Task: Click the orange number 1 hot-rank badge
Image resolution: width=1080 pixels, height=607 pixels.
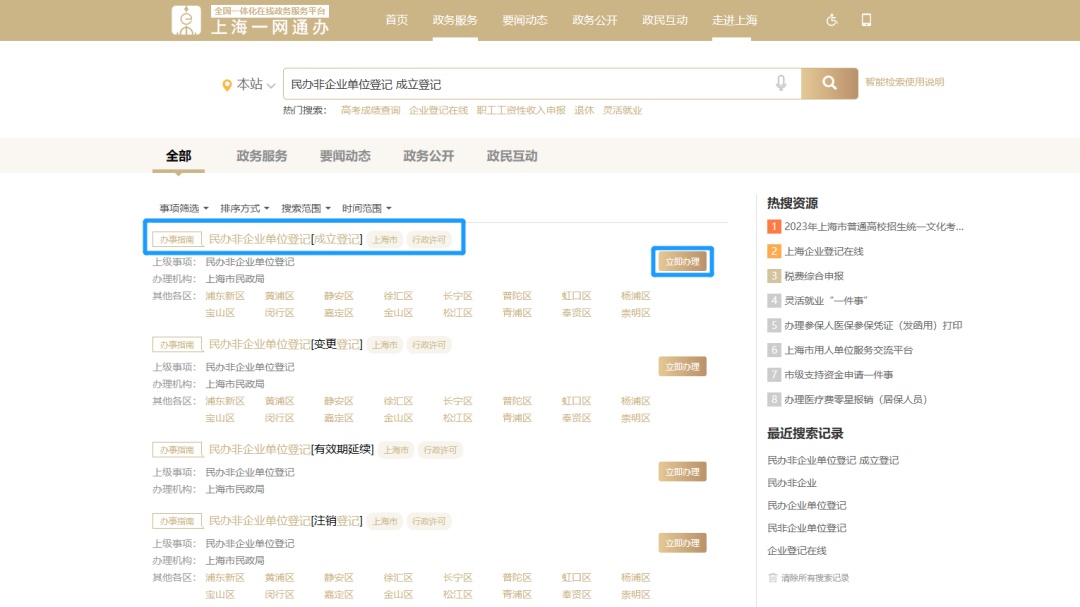Action: coord(773,227)
